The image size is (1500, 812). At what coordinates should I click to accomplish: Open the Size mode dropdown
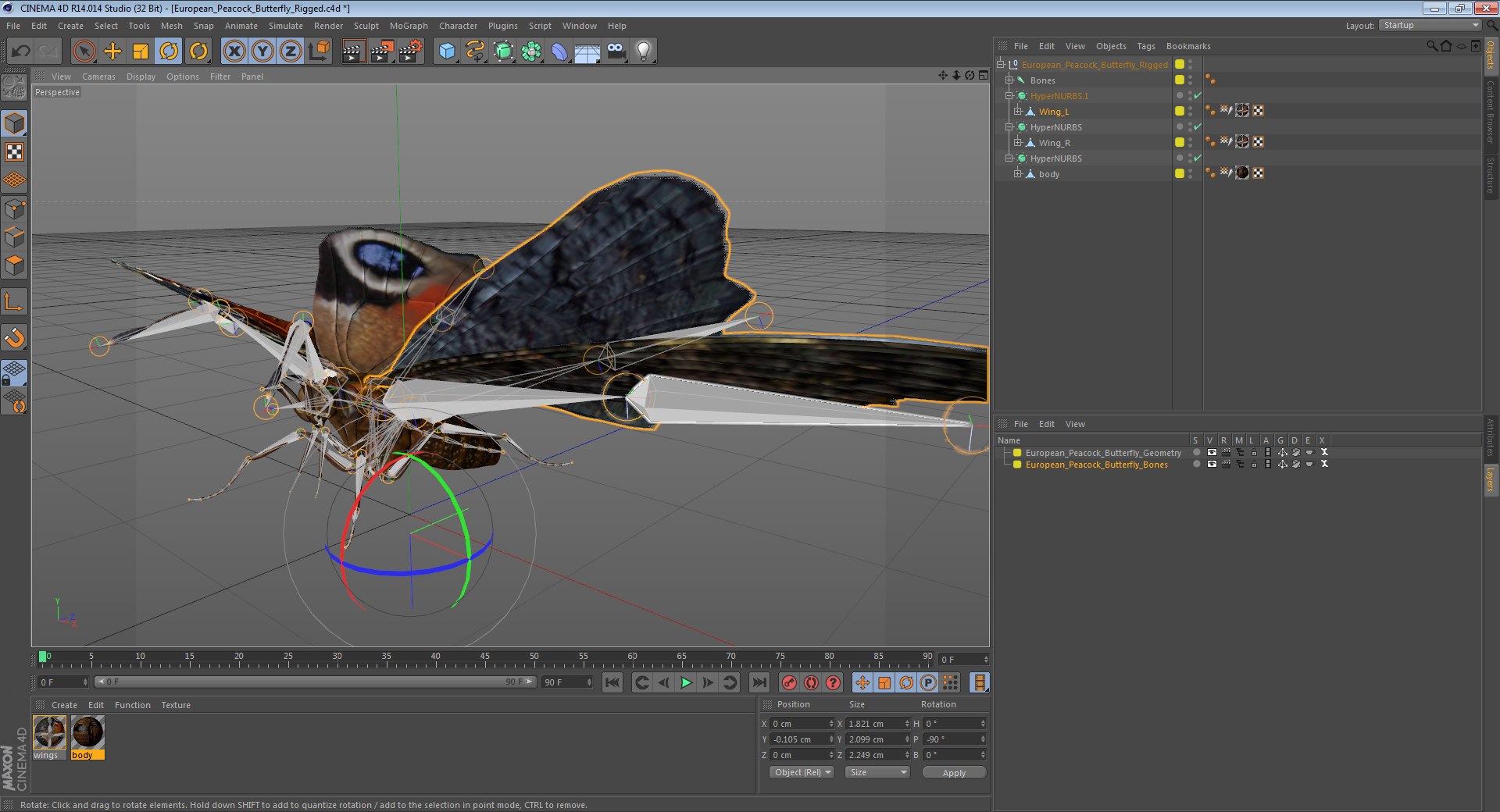[877, 773]
